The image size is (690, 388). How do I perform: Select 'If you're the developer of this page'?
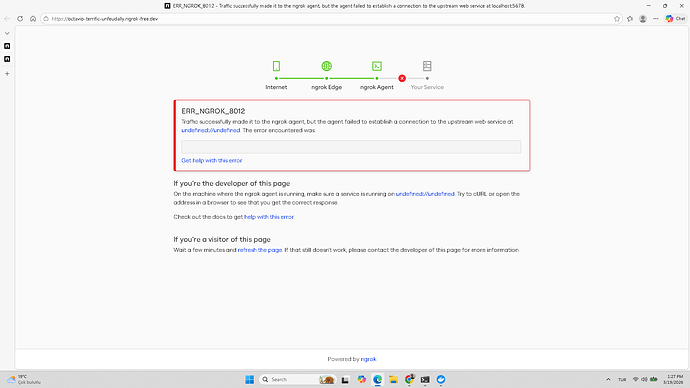pyautogui.click(x=231, y=183)
